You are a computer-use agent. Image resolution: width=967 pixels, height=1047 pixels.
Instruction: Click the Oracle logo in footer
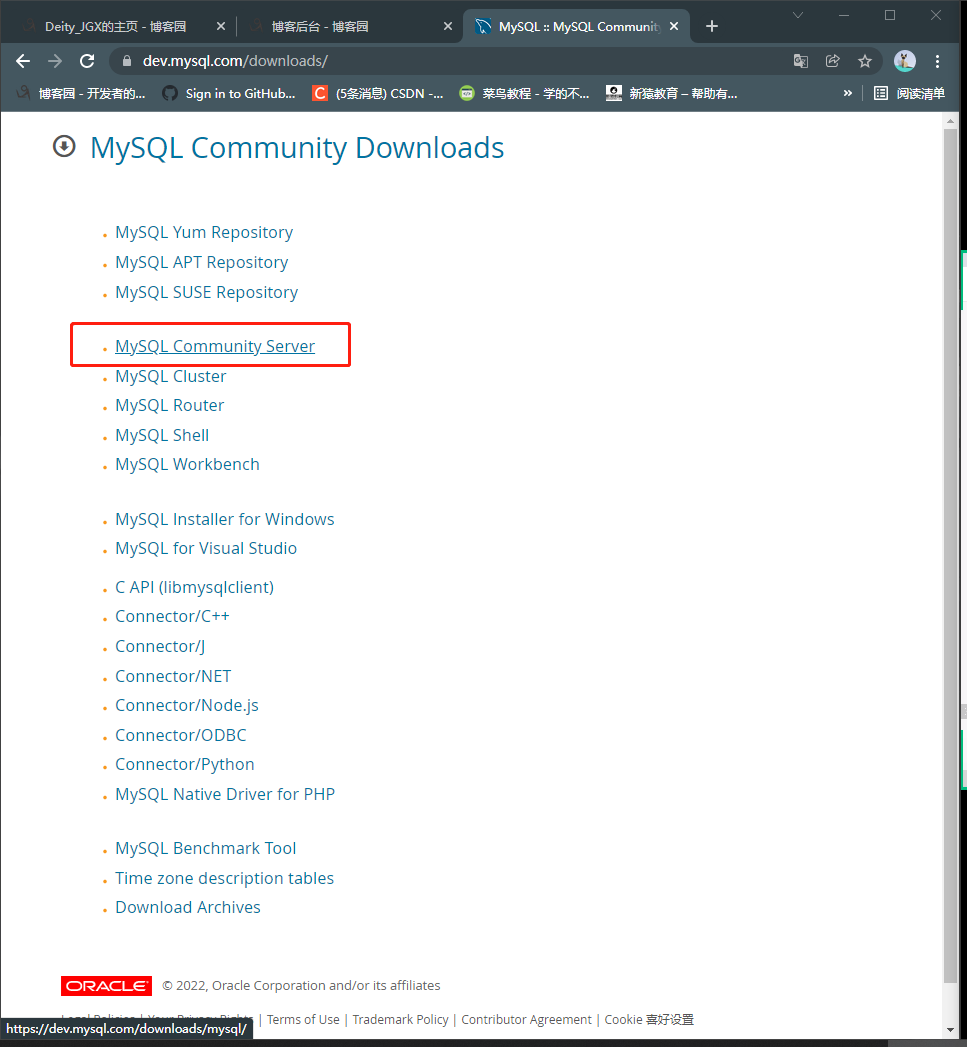[x=106, y=986]
